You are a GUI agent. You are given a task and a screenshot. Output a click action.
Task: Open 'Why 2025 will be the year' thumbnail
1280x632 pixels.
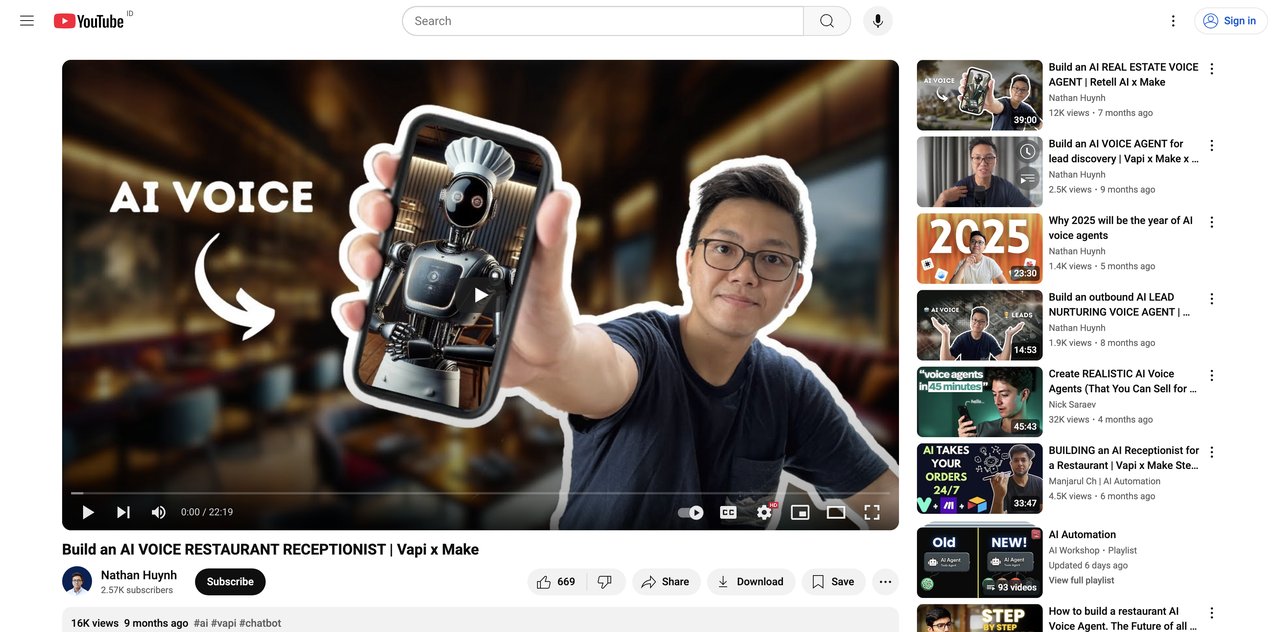(x=980, y=249)
